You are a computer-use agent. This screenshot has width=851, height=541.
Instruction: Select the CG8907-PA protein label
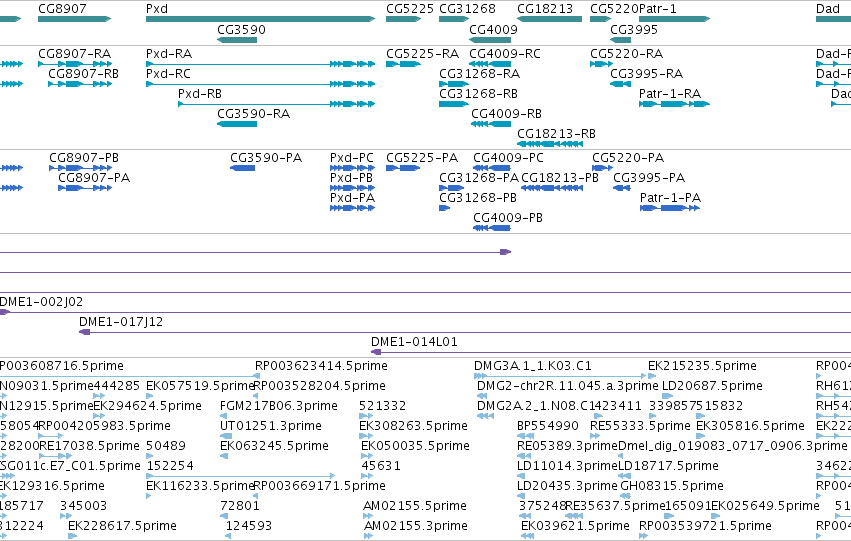click(94, 178)
